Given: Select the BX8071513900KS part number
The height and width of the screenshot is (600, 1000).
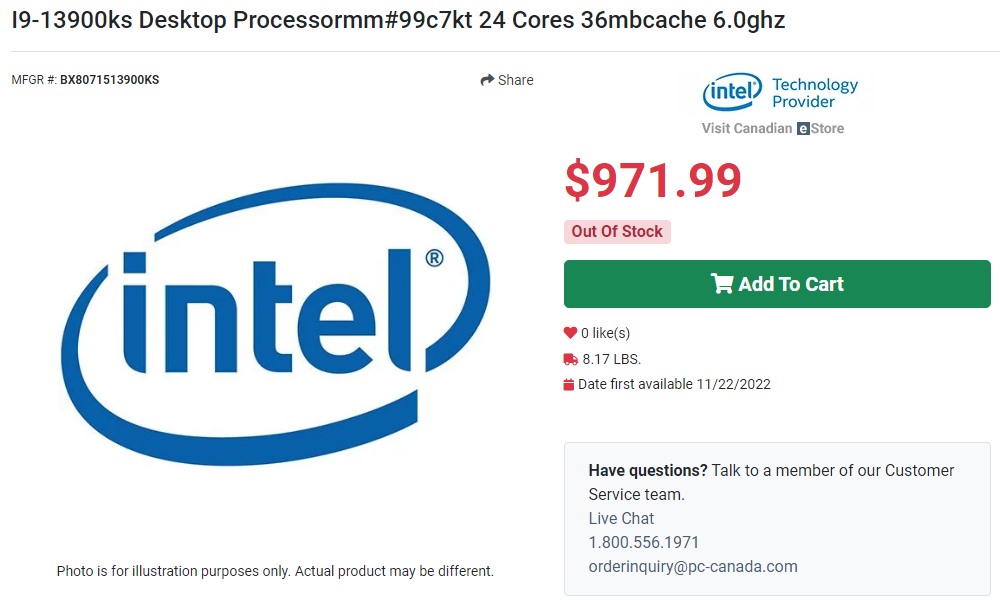Looking at the screenshot, I should 109,80.
